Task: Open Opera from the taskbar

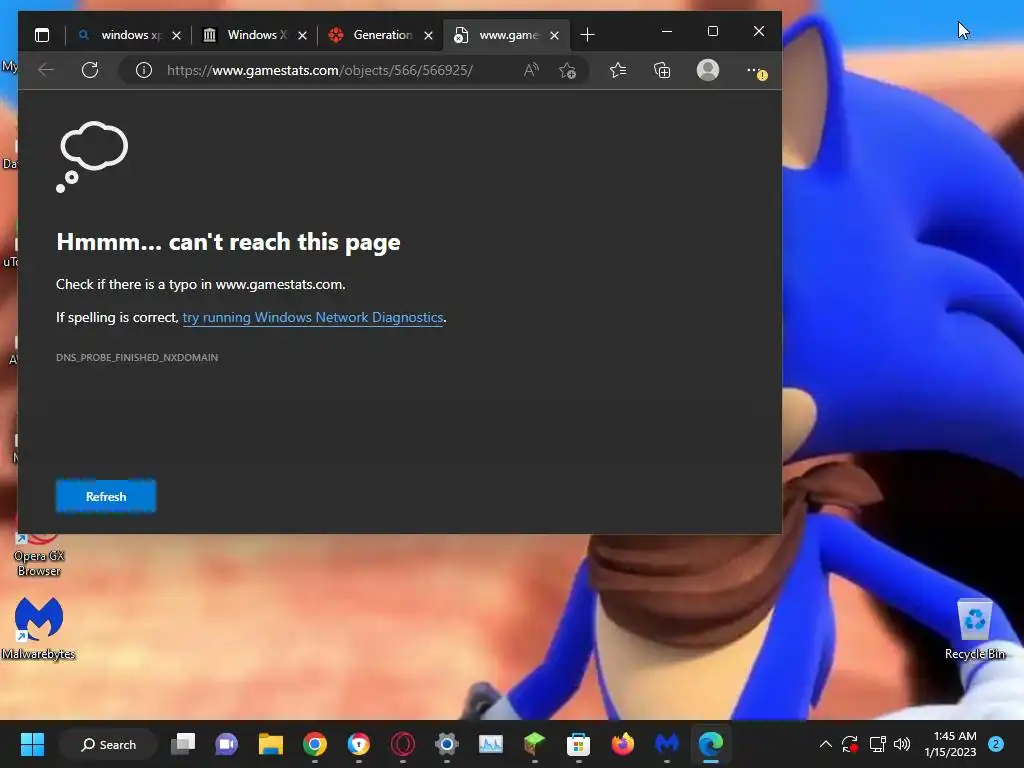Action: pyautogui.click(x=403, y=744)
